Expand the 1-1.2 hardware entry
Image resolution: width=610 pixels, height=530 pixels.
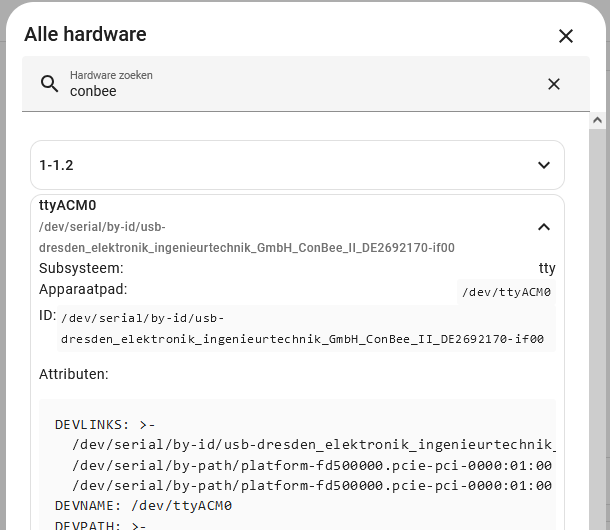coord(544,165)
